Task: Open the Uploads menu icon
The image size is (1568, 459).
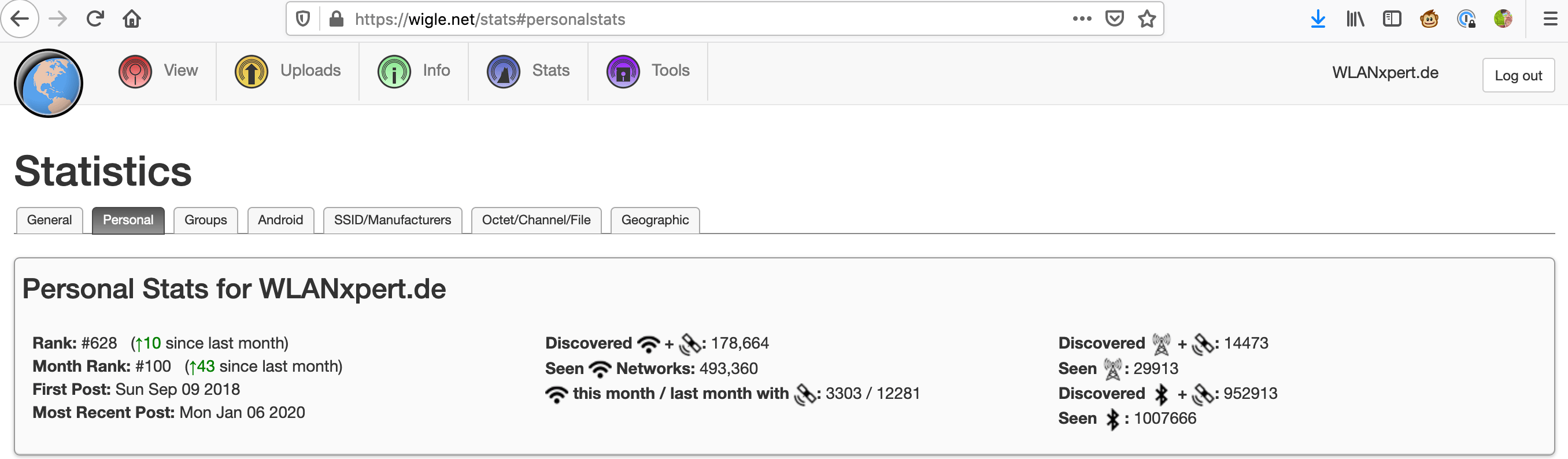Action: tap(252, 71)
